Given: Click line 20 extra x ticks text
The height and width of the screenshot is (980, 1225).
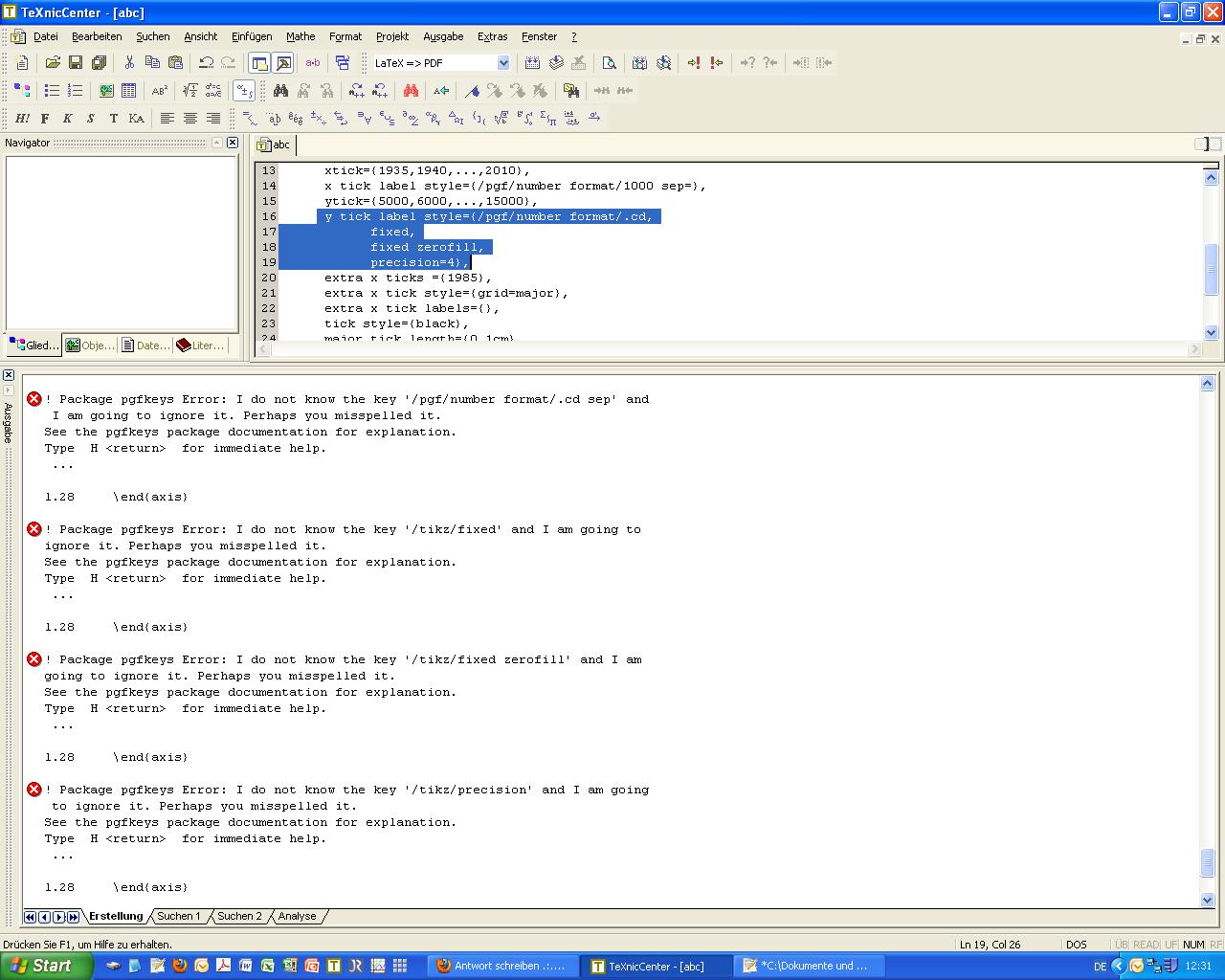Looking at the screenshot, I should click(x=407, y=278).
